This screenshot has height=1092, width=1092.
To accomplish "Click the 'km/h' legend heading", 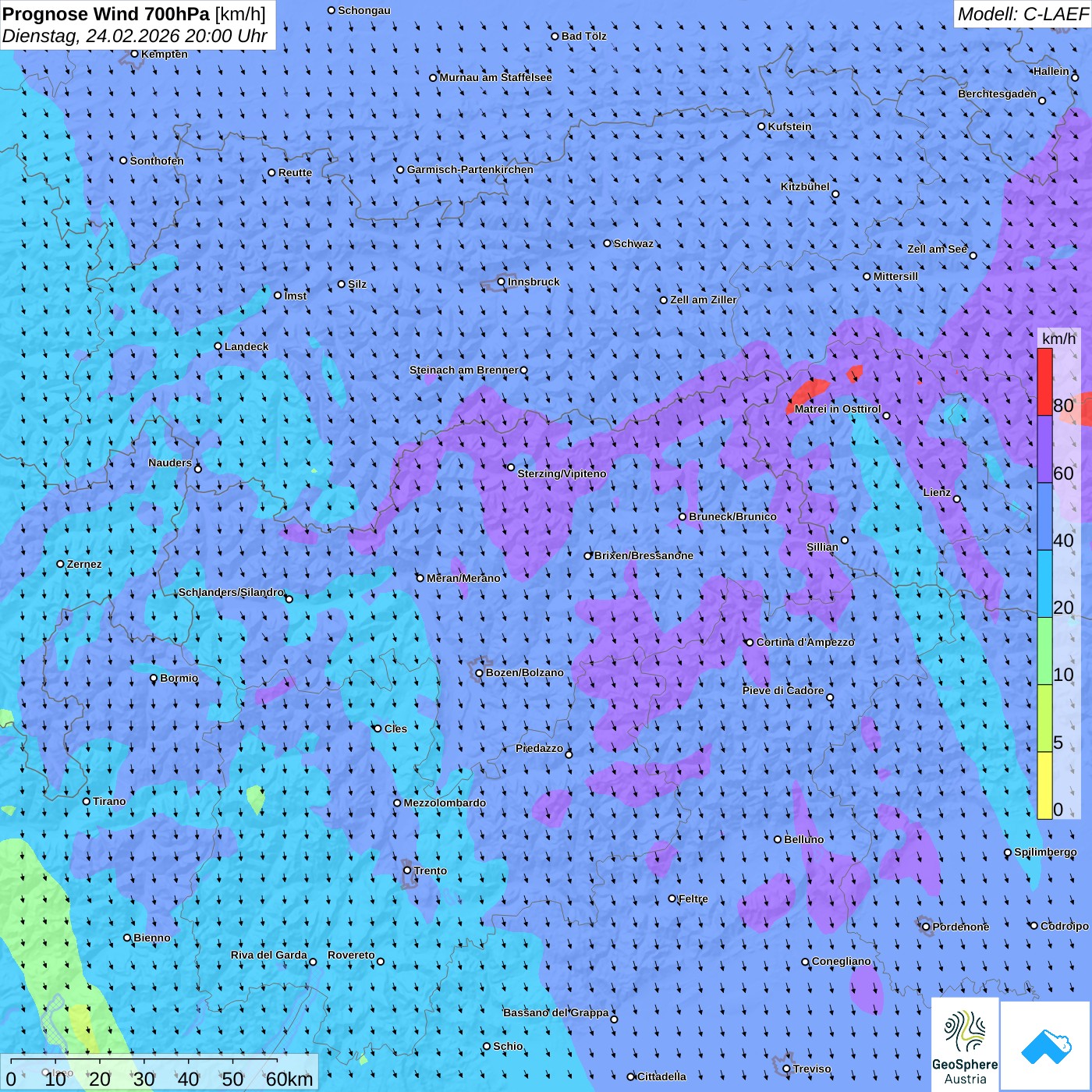I will [1058, 339].
